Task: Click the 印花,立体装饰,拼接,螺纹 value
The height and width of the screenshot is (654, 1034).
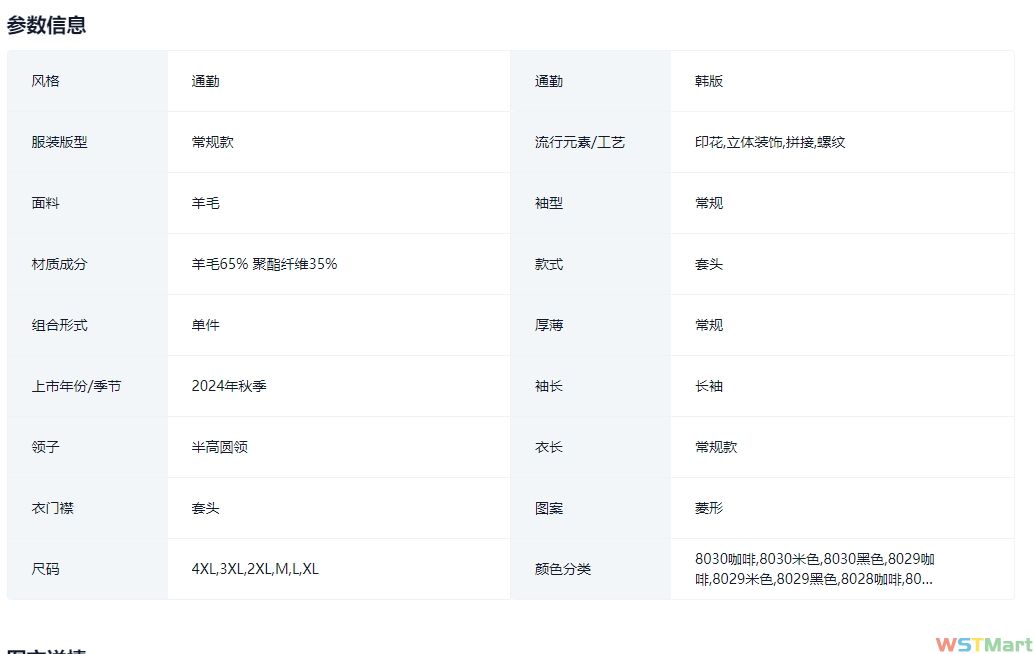Action: [x=770, y=142]
